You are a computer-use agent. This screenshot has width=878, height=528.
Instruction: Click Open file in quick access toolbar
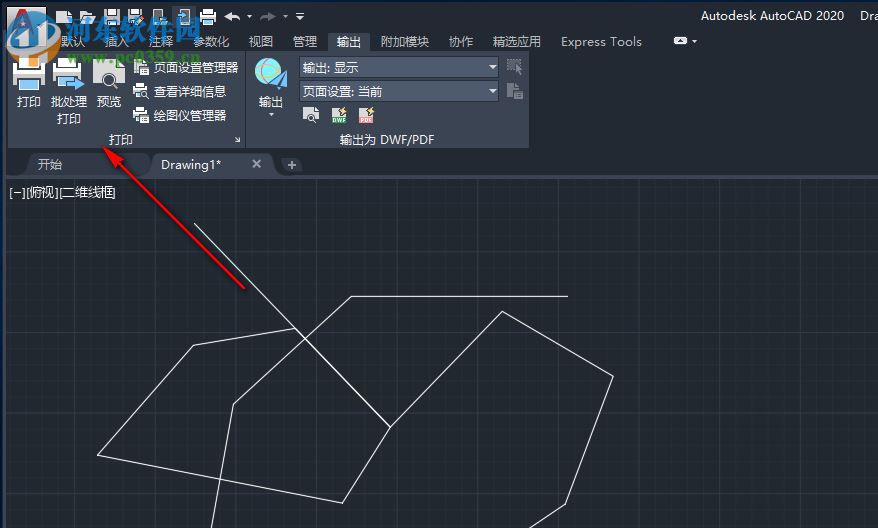pyautogui.click(x=86, y=17)
